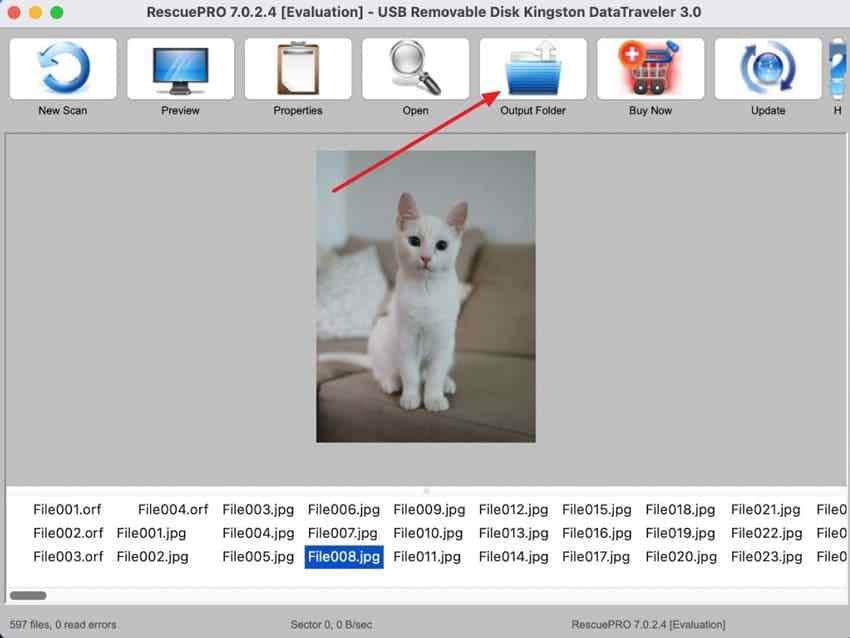Select File019.jpg from recovered files

pos(680,533)
